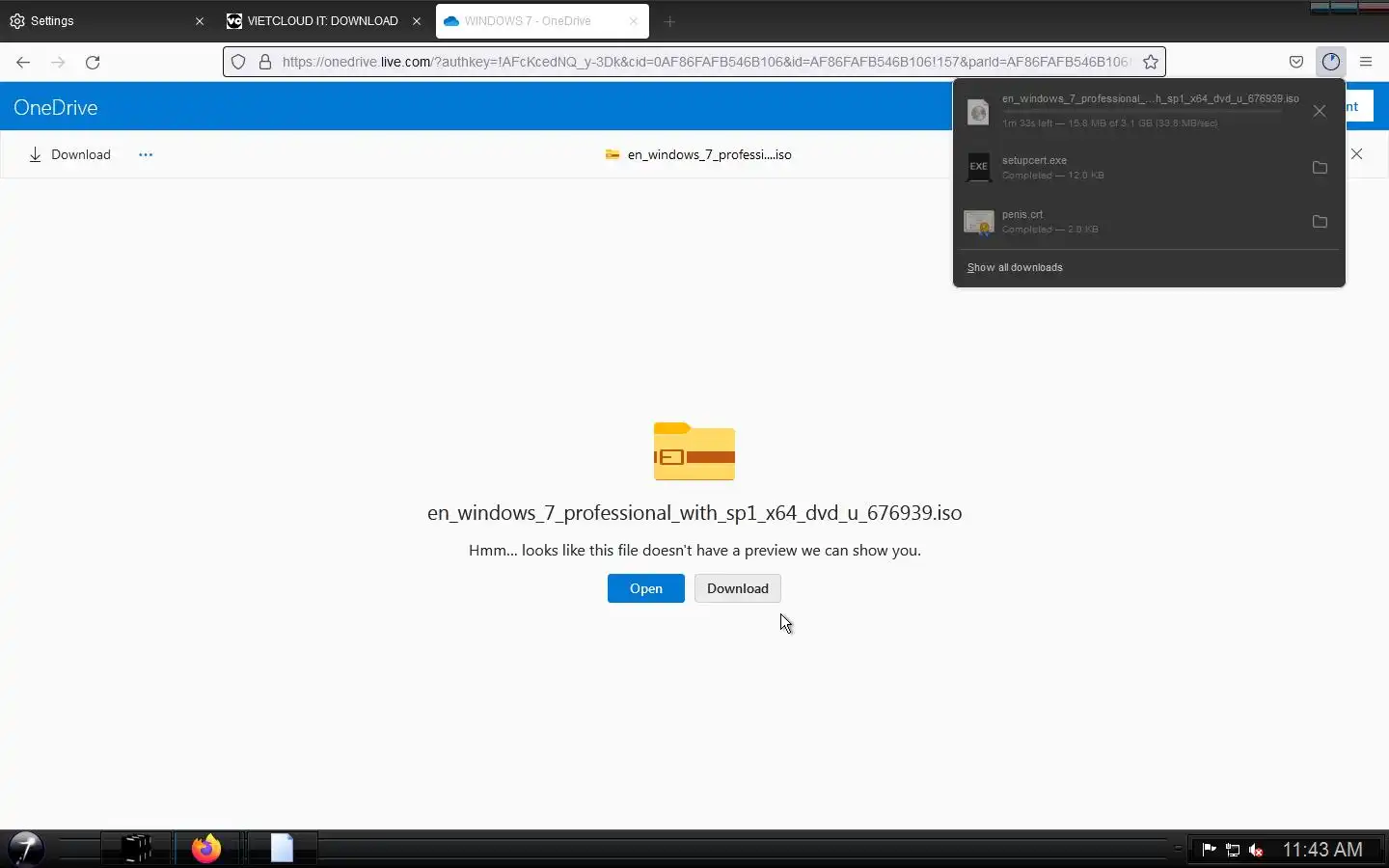Click Download in the OneDrive command bar
The width and height of the screenshot is (1389, 868).
tap(69, 154)
